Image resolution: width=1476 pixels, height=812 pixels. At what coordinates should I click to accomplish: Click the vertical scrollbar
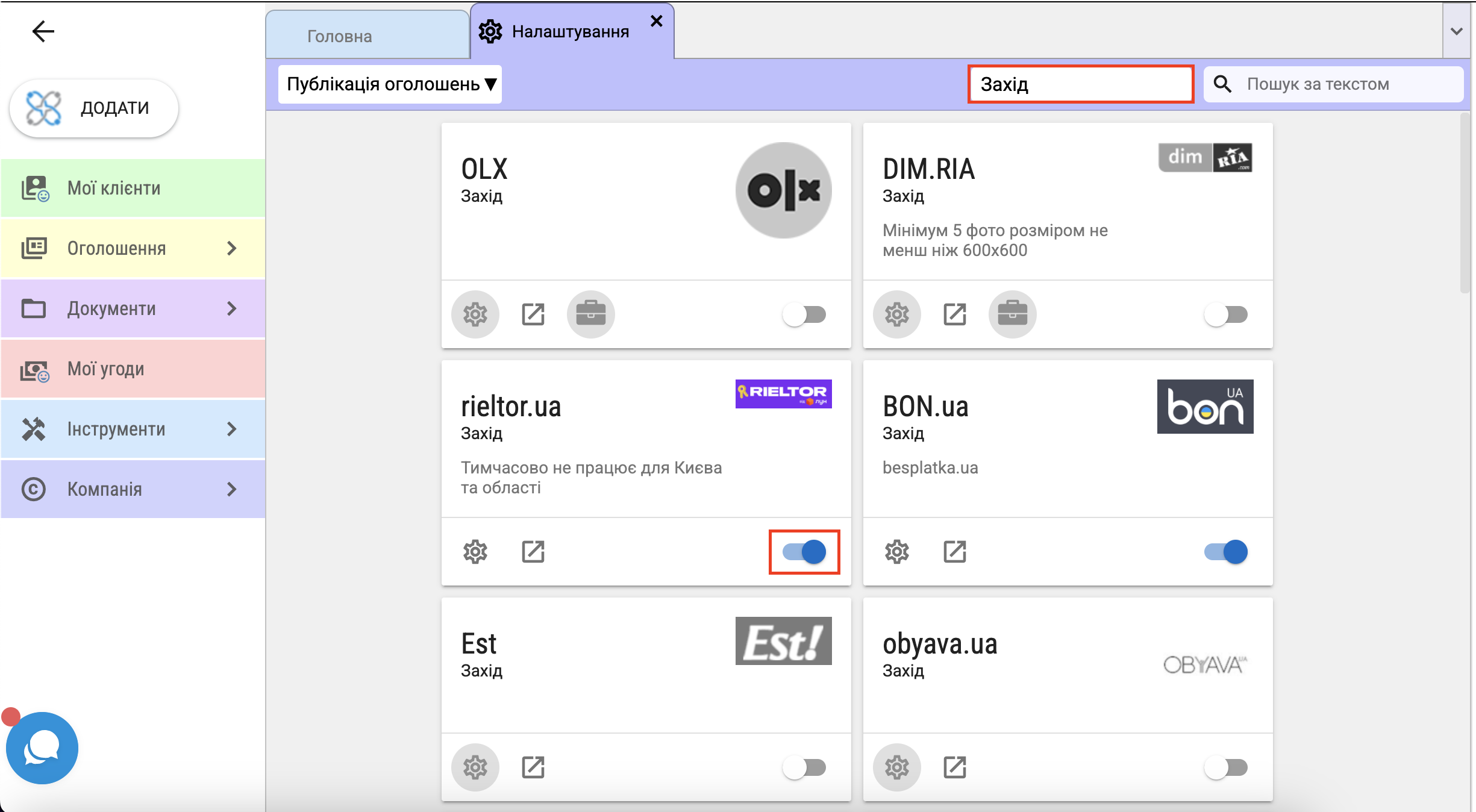tap(1465, 204)
